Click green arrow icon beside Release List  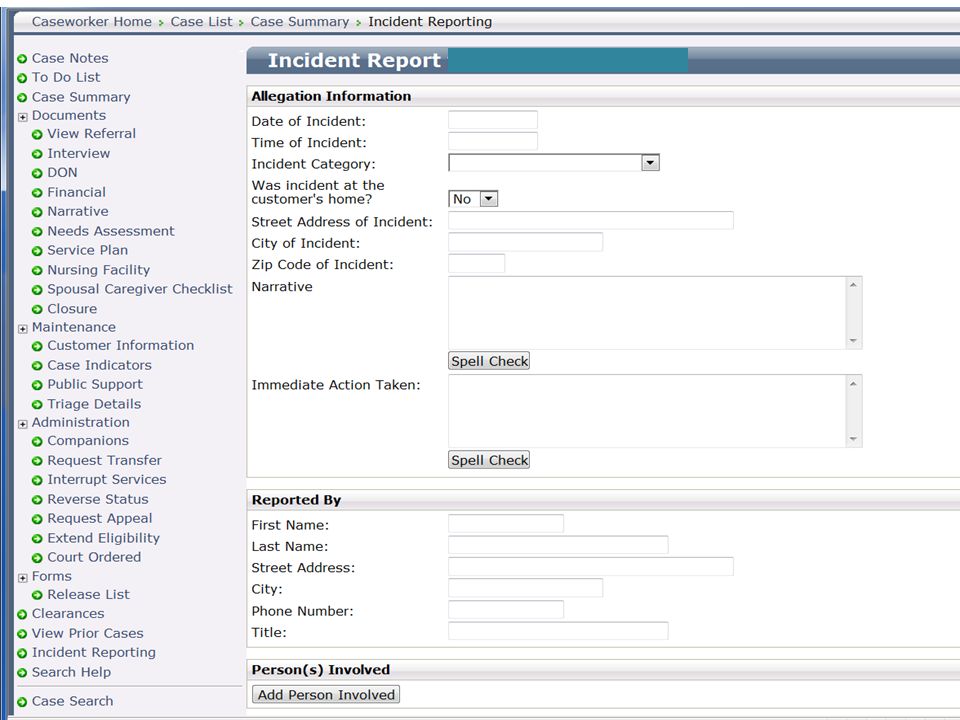click(x=37, y=595)
